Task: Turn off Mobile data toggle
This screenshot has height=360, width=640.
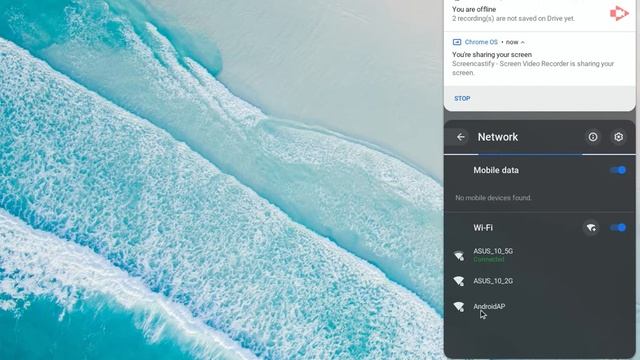Action: pyautogui.click(x=618, y=170)
